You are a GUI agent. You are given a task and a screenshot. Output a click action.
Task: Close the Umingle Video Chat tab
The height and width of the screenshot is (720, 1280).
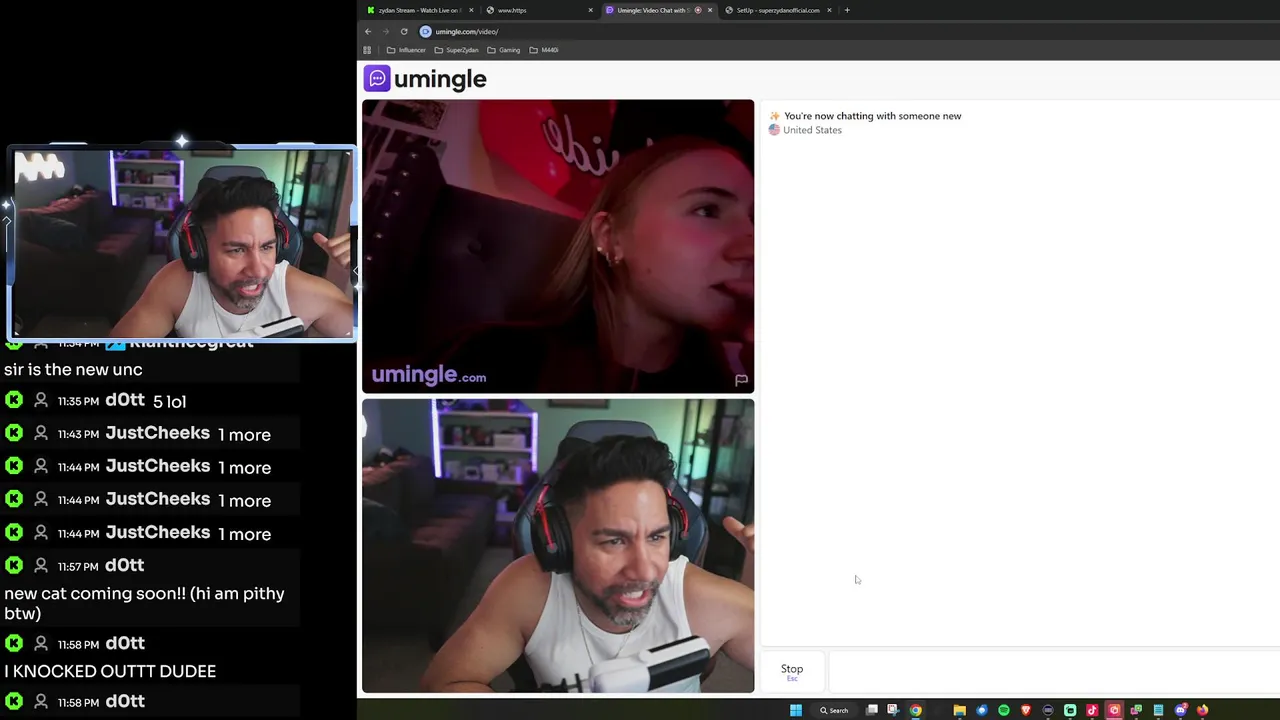[x=710, y=10]
